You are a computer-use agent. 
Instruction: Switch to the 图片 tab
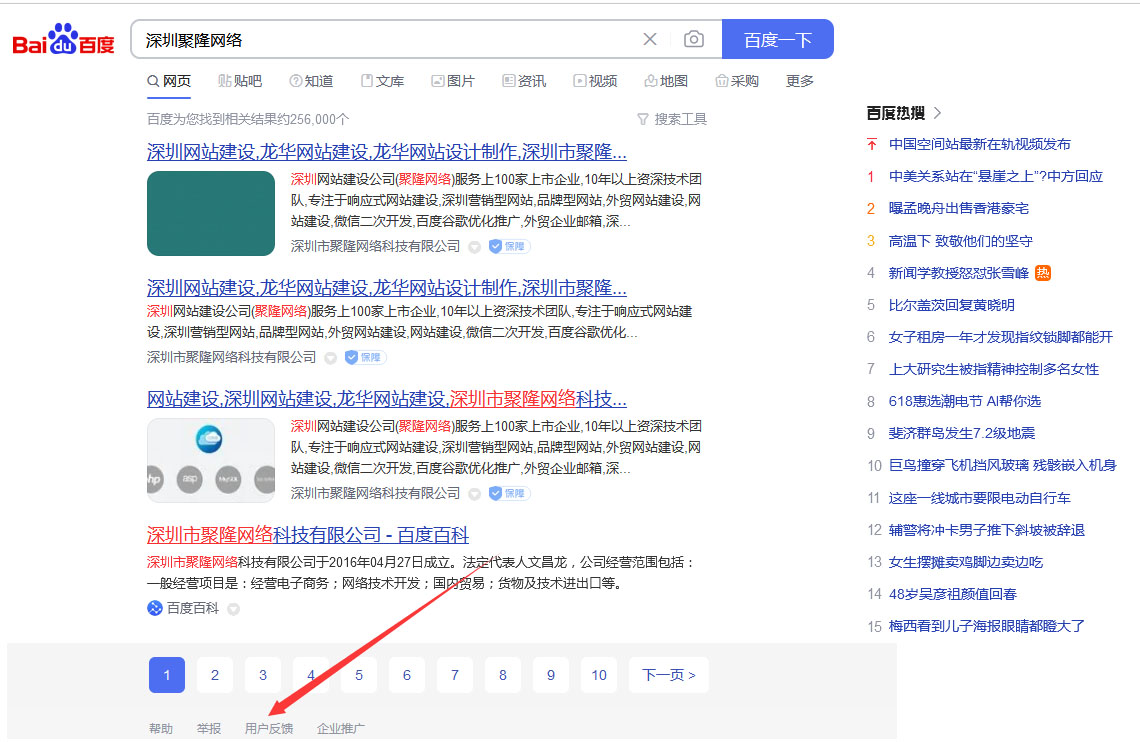pyautogui.click(x=453, y=81)
